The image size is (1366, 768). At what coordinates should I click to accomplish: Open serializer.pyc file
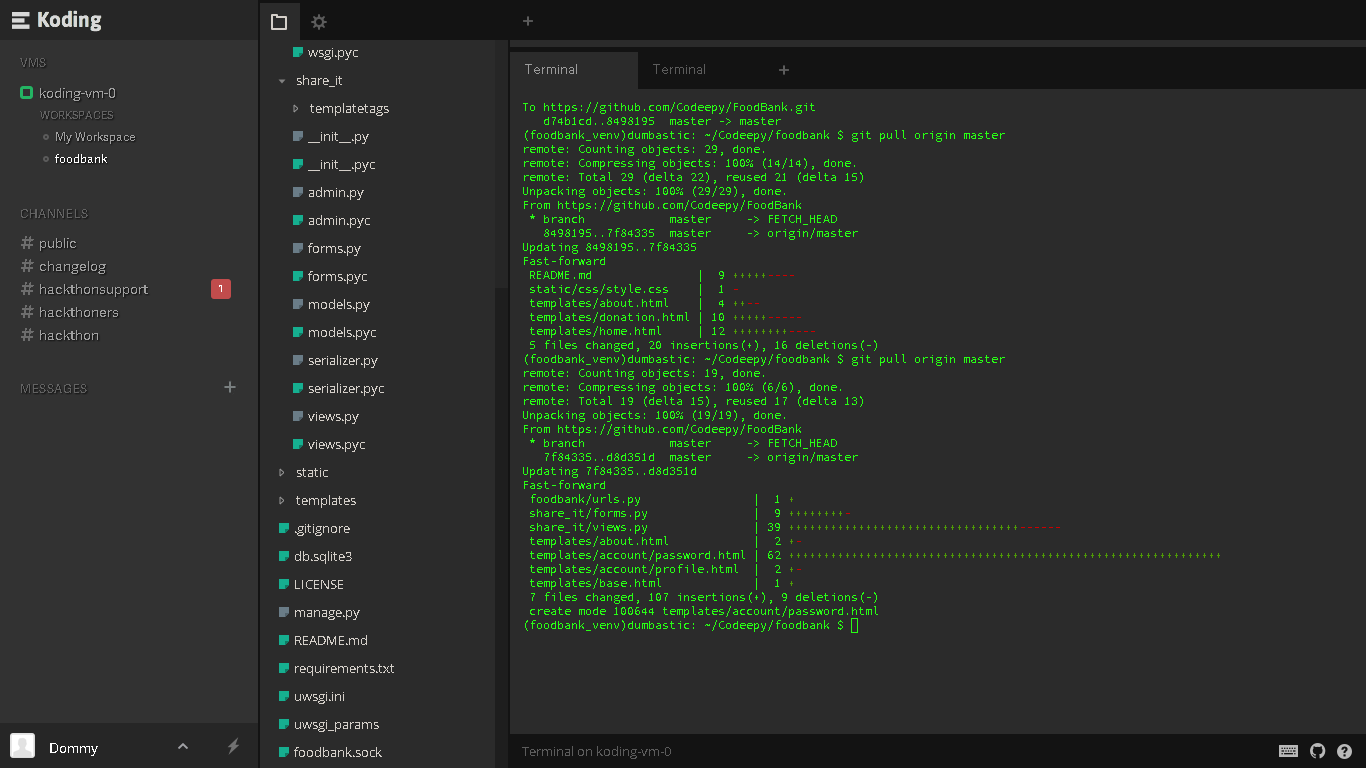point(346,388)
